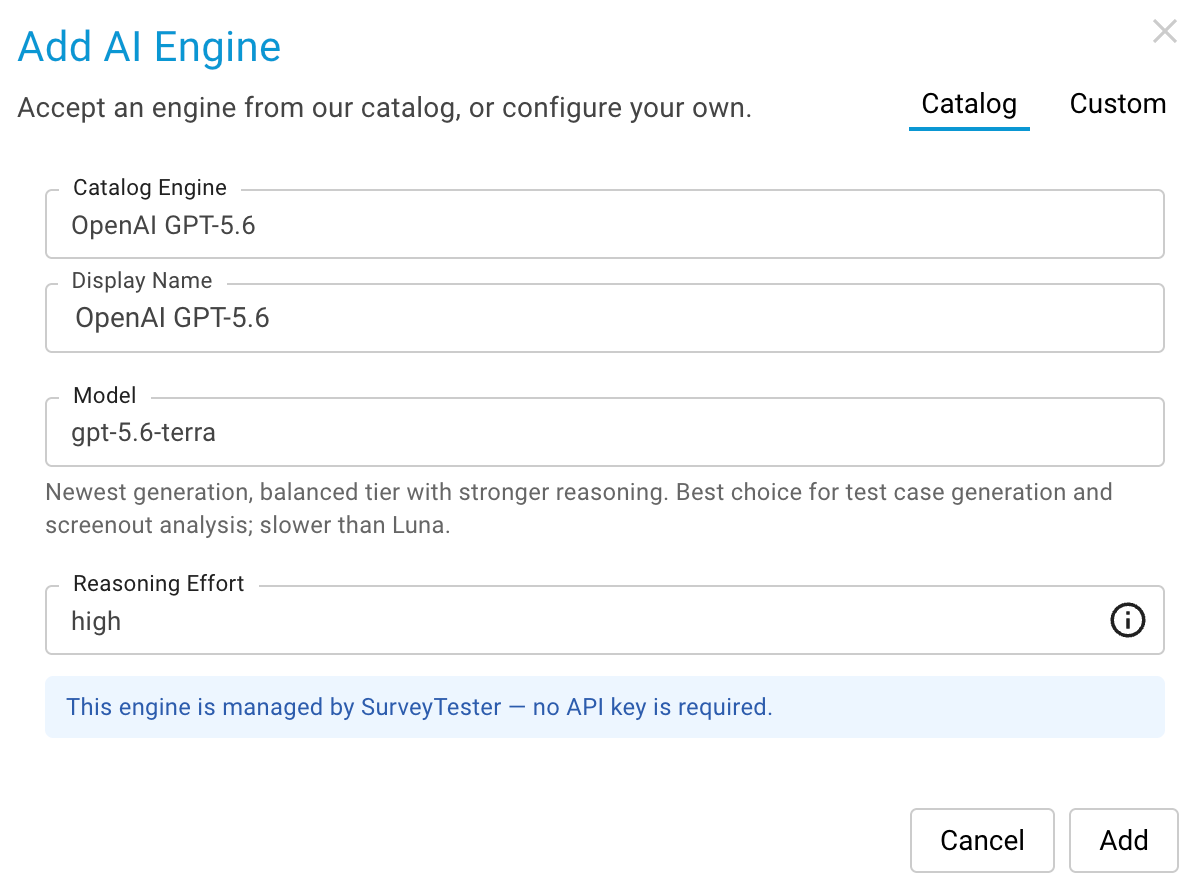Close the Add AI Engine dialog

1164,32
